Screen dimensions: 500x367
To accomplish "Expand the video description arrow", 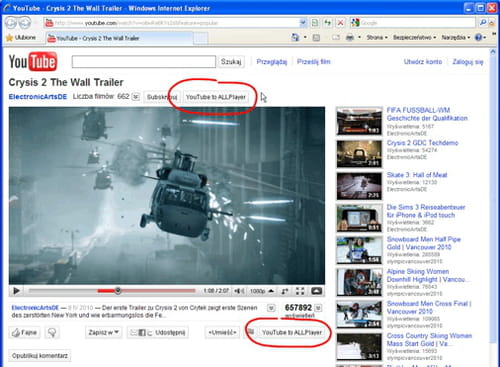I will pos(271,308).
